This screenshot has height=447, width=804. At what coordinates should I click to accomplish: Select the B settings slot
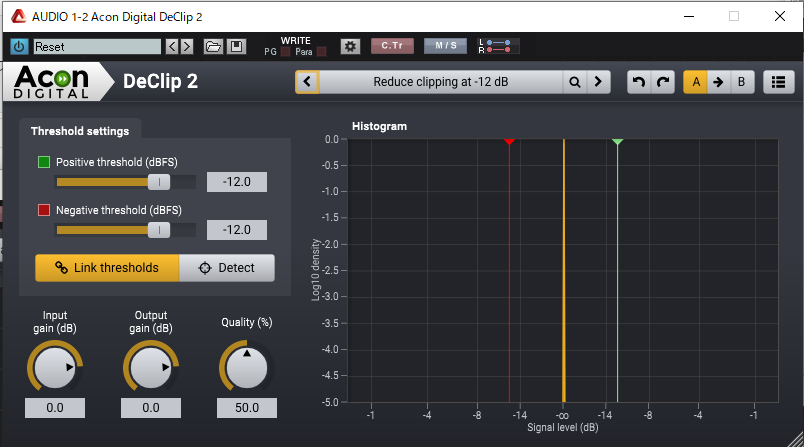click(741, 82)
